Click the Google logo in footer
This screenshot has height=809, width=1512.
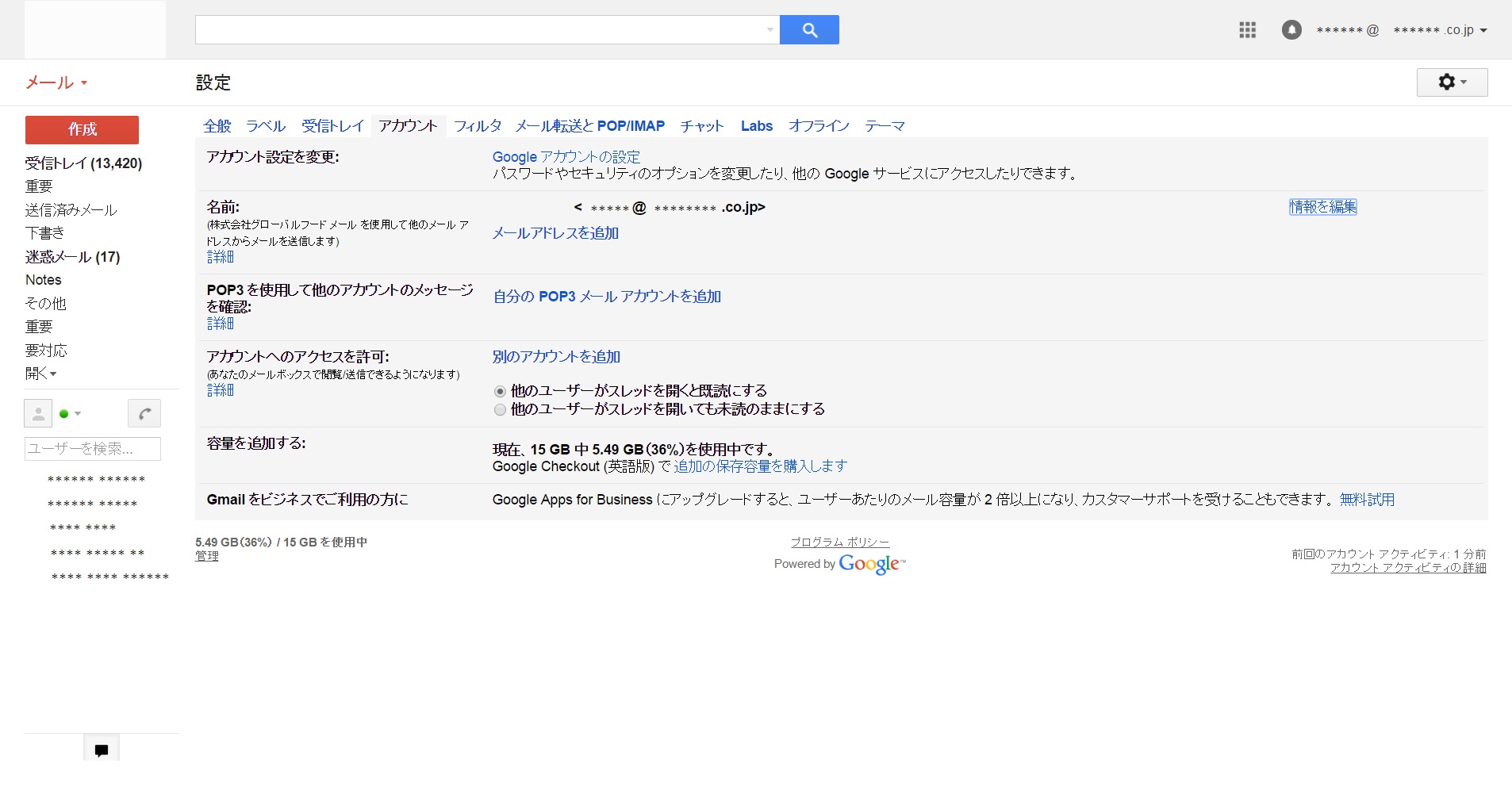coord(871,564)
